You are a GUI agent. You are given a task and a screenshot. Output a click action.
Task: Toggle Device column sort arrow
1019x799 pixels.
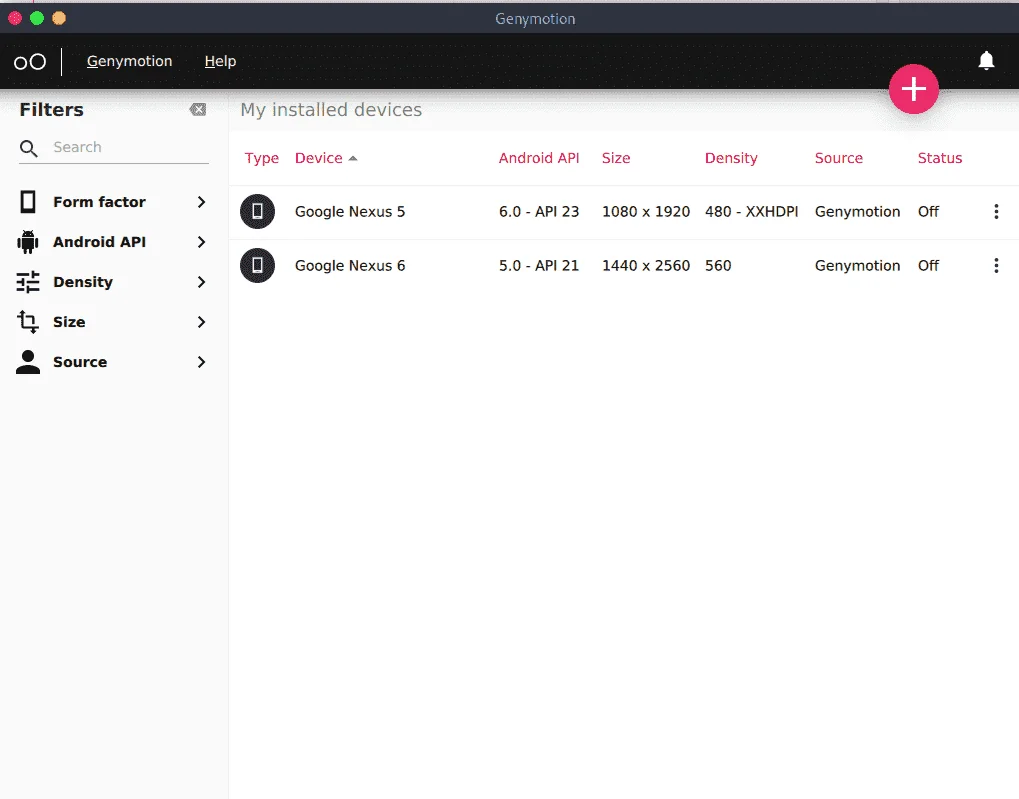coord(353,159)
